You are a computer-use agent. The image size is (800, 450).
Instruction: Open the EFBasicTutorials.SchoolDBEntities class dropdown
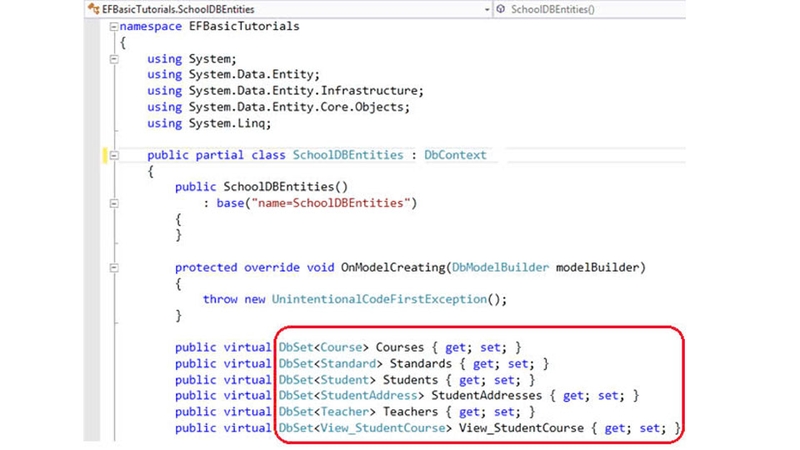[x=287, y=9]
